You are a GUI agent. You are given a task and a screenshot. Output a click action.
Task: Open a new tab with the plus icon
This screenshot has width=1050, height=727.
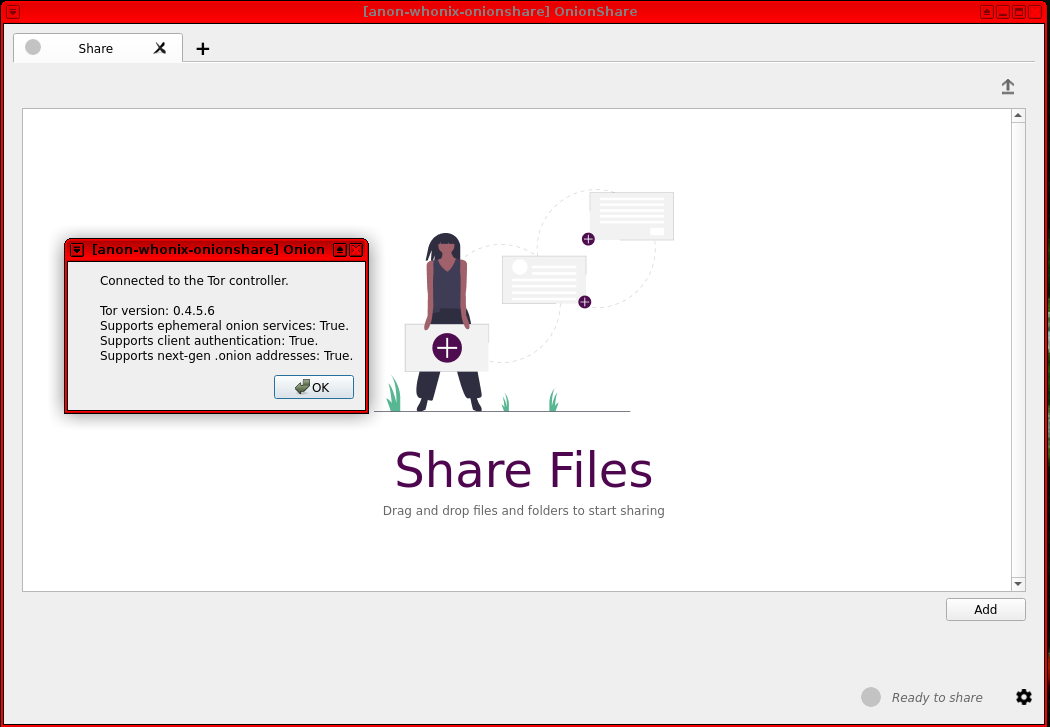click(x=203, y=48)
